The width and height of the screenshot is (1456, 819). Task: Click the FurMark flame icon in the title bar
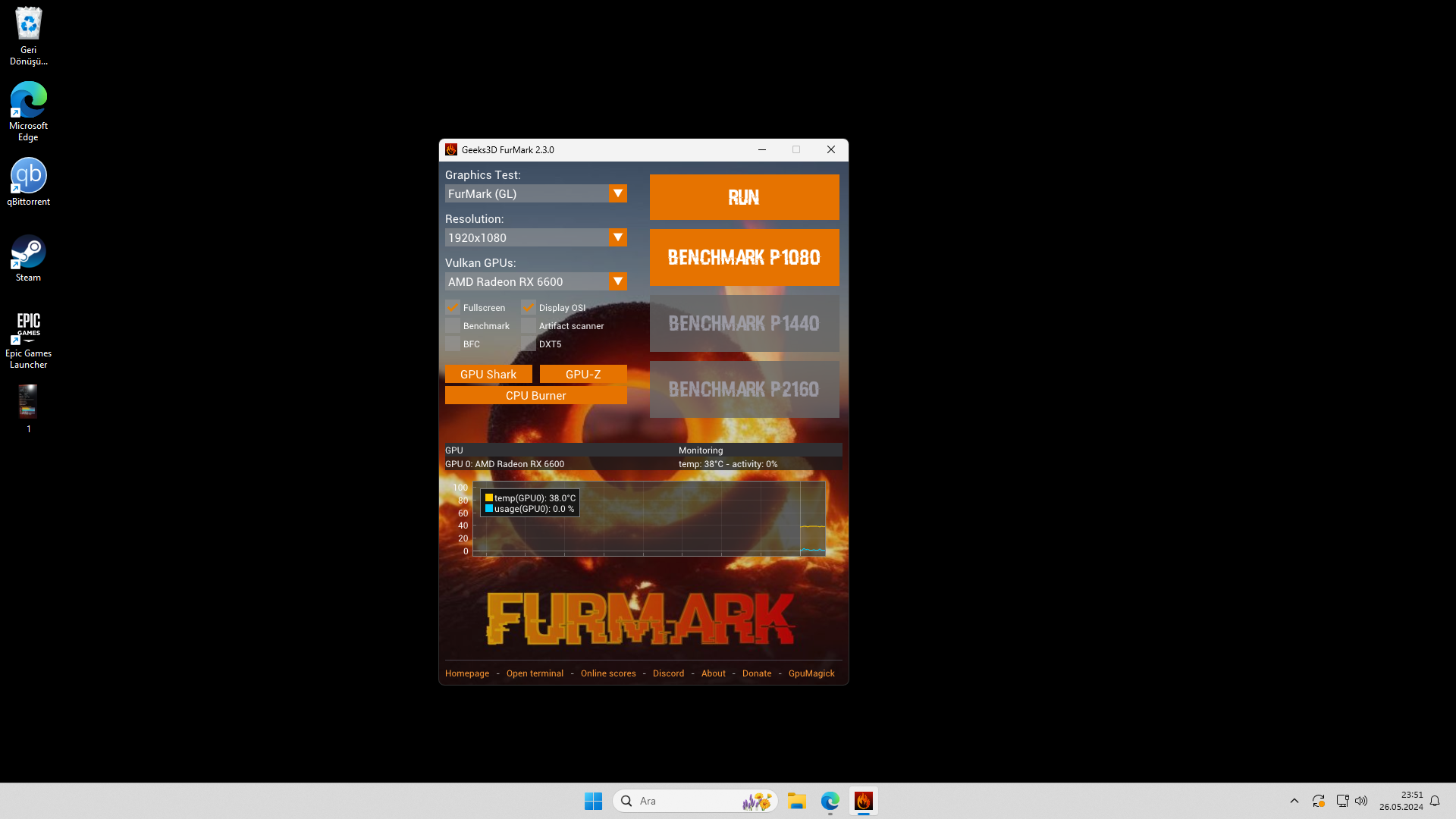coord(451,149)
